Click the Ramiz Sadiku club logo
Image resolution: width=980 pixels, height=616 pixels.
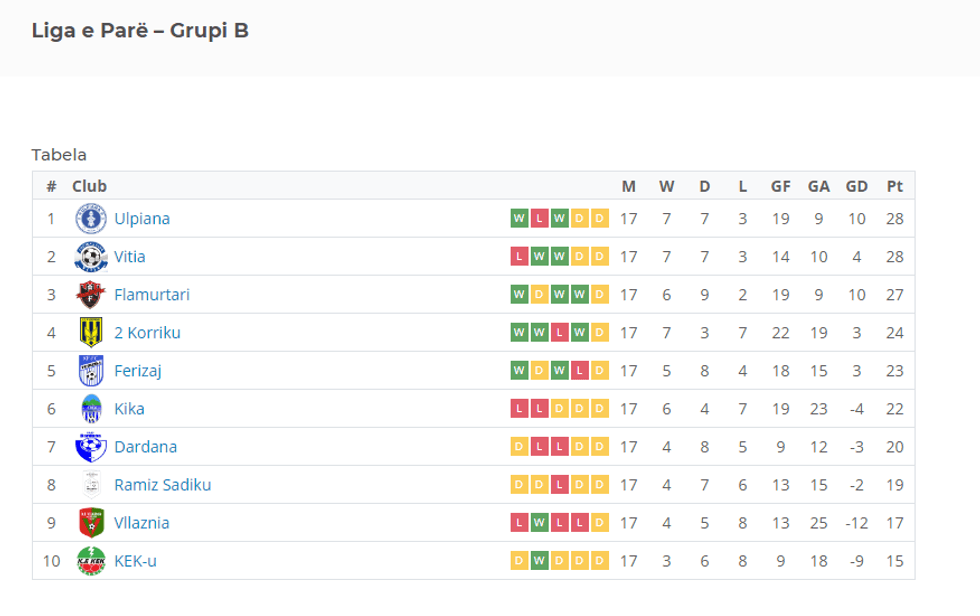(91, 484)
